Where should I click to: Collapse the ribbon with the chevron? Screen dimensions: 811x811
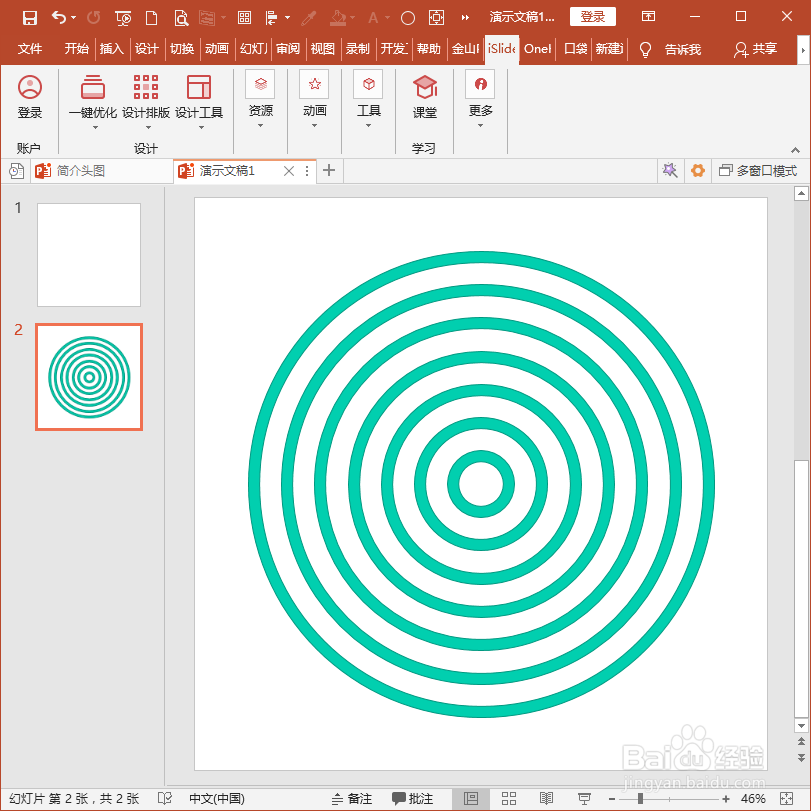pyautogui.click(x=795, y=151)
